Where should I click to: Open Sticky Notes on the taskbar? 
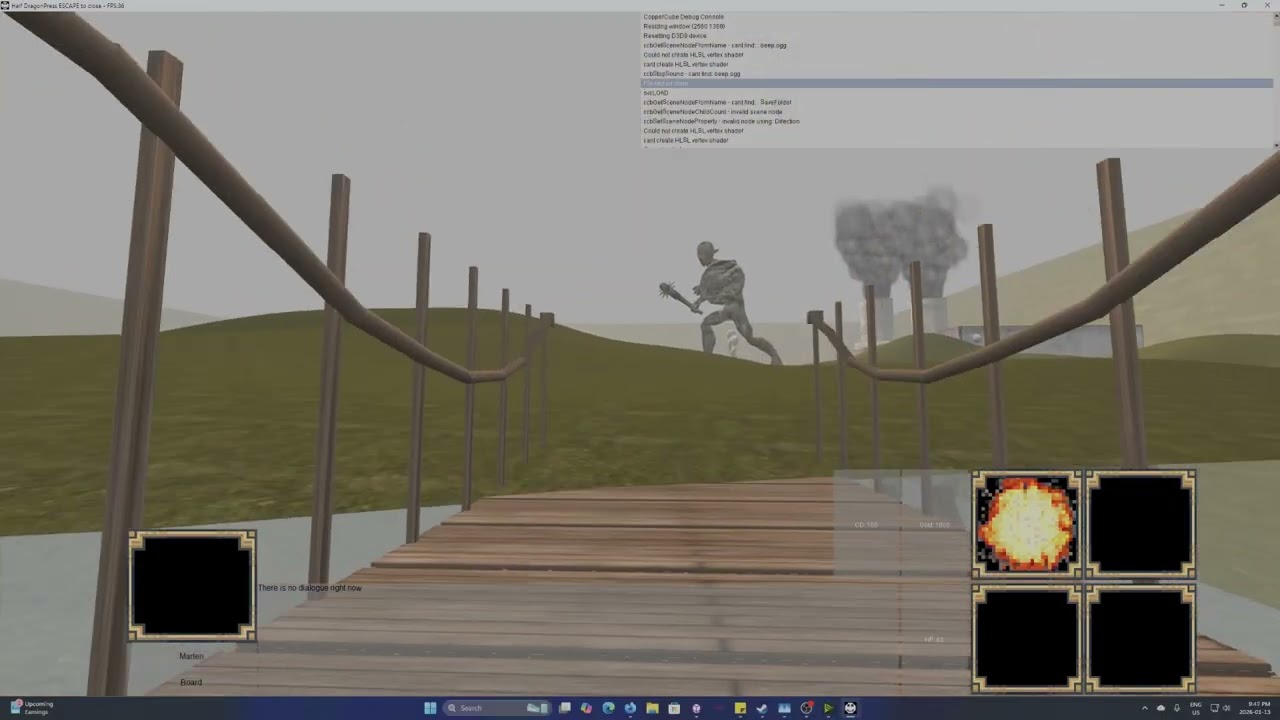click(x=740, y=708)
